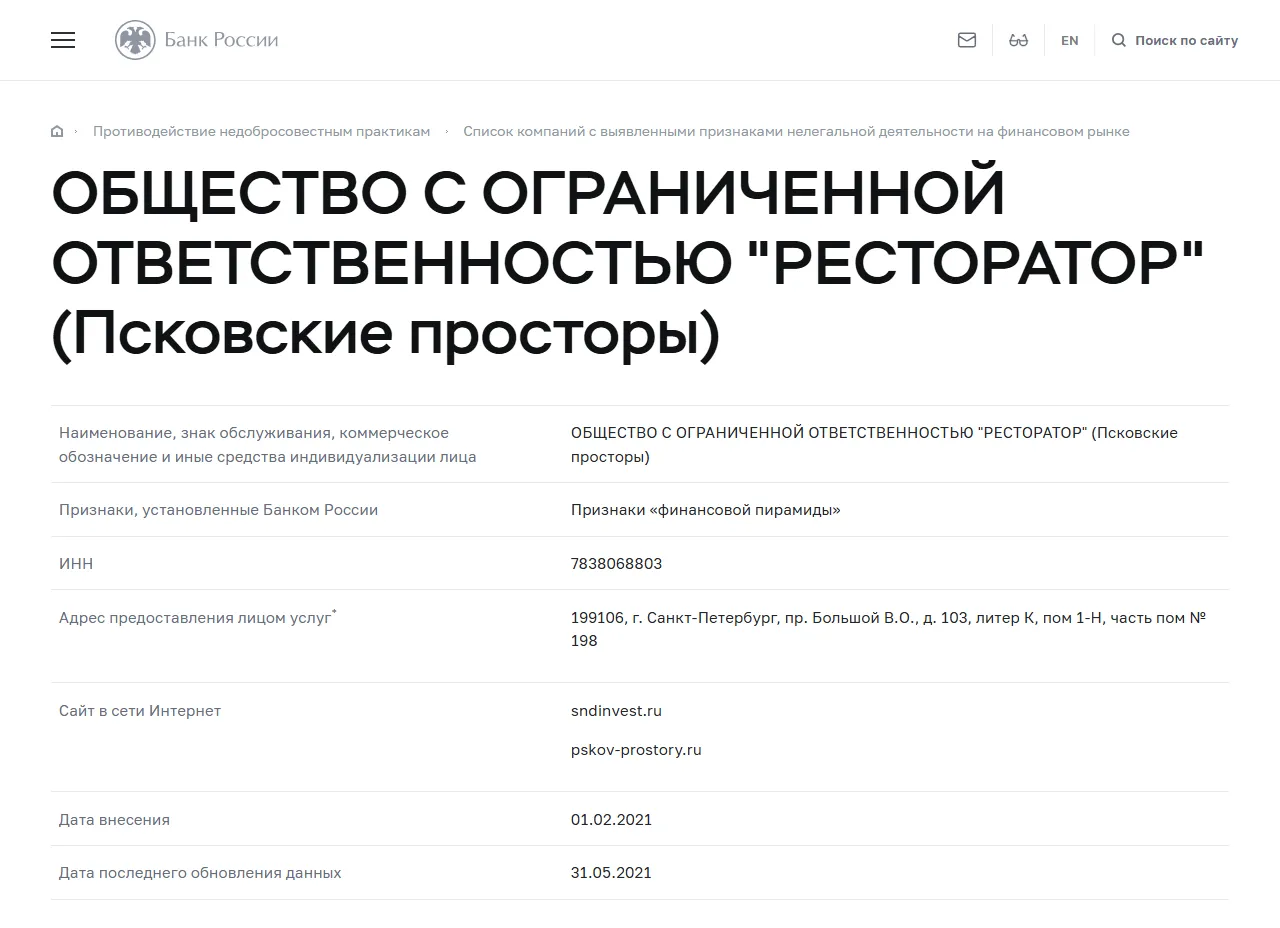The width and height of the screenshot is (1280, 928).
Task: Switch site language to EN
Action: point(1070,41)
